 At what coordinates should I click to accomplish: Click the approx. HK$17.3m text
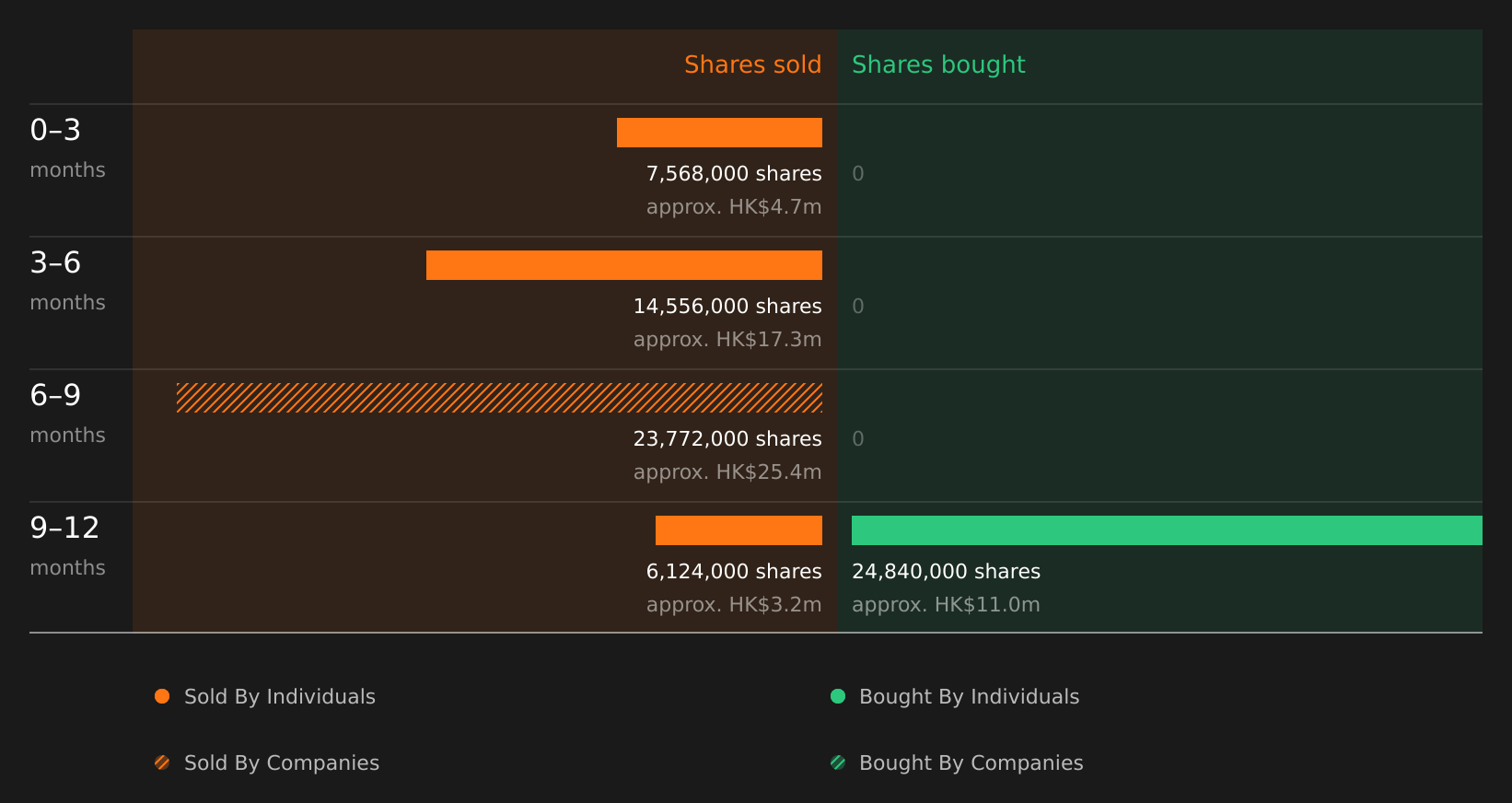click(x=727, y=340)
